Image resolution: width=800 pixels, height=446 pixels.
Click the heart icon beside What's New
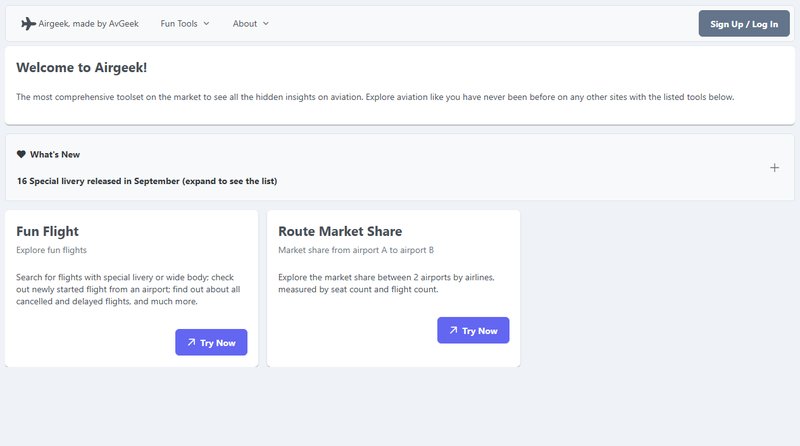pyautogui.click(x=21, y=154)
